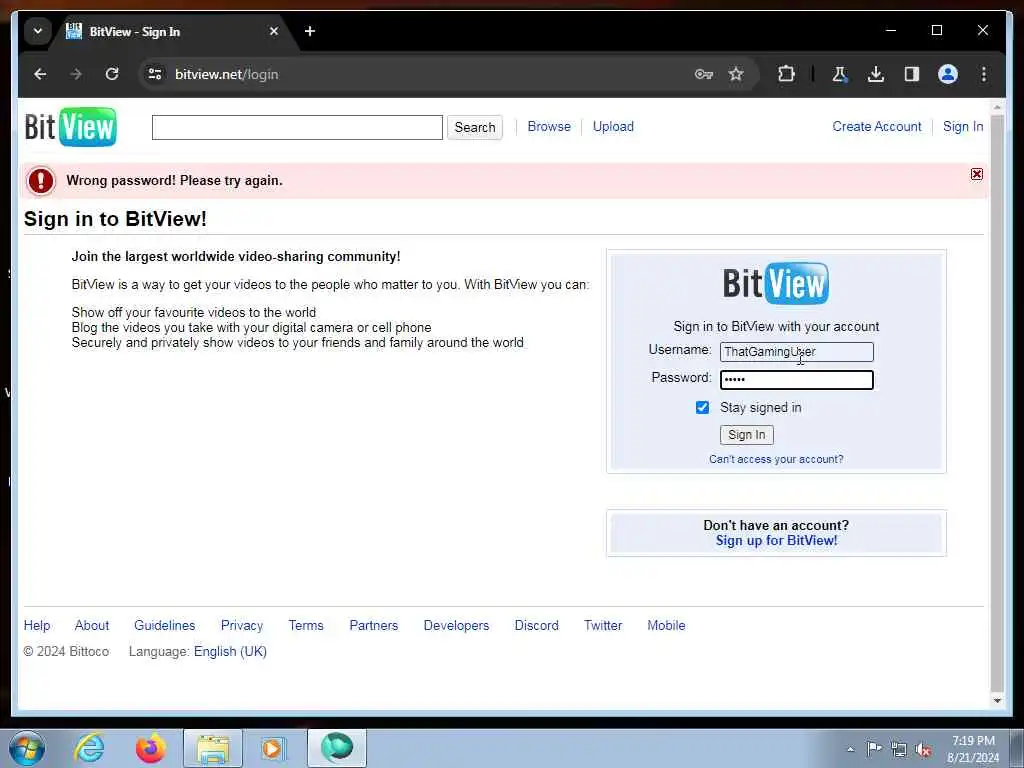Go back to the previous page
The height and width of the screenshot is (768, 1024).
(x=40, y=74)
